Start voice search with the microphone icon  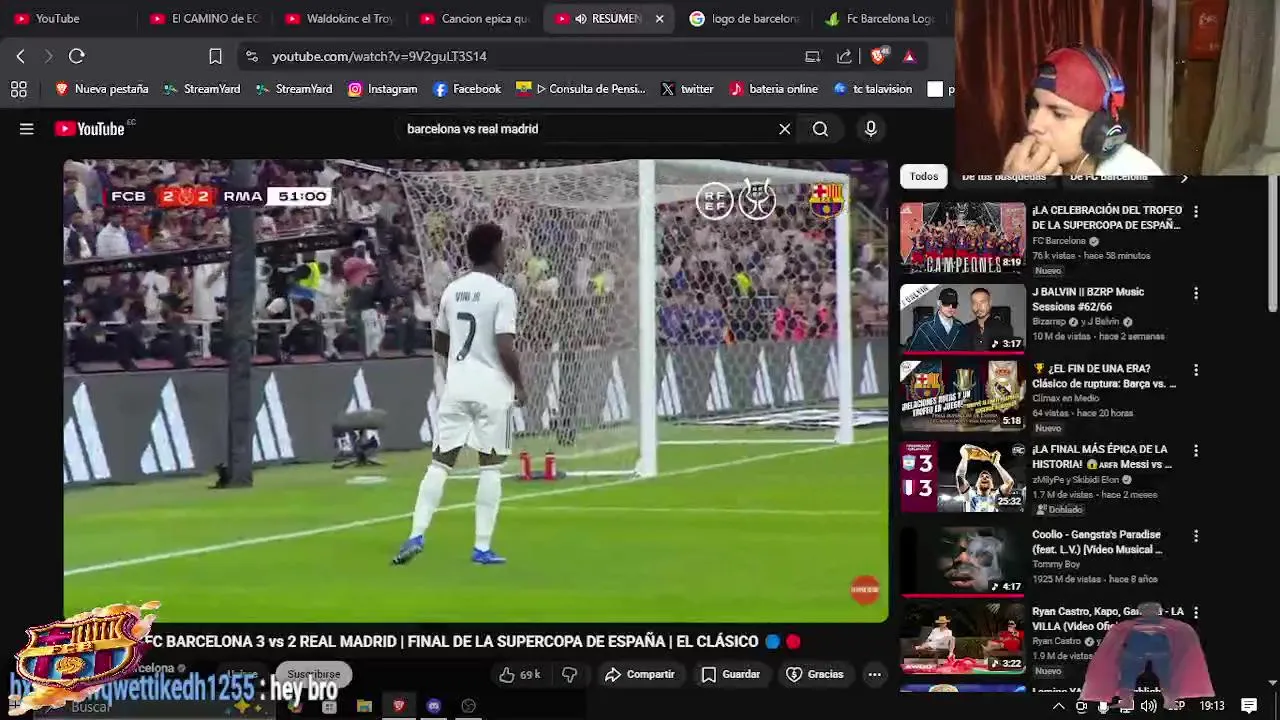pyautogui.click(x=871, y=129)
